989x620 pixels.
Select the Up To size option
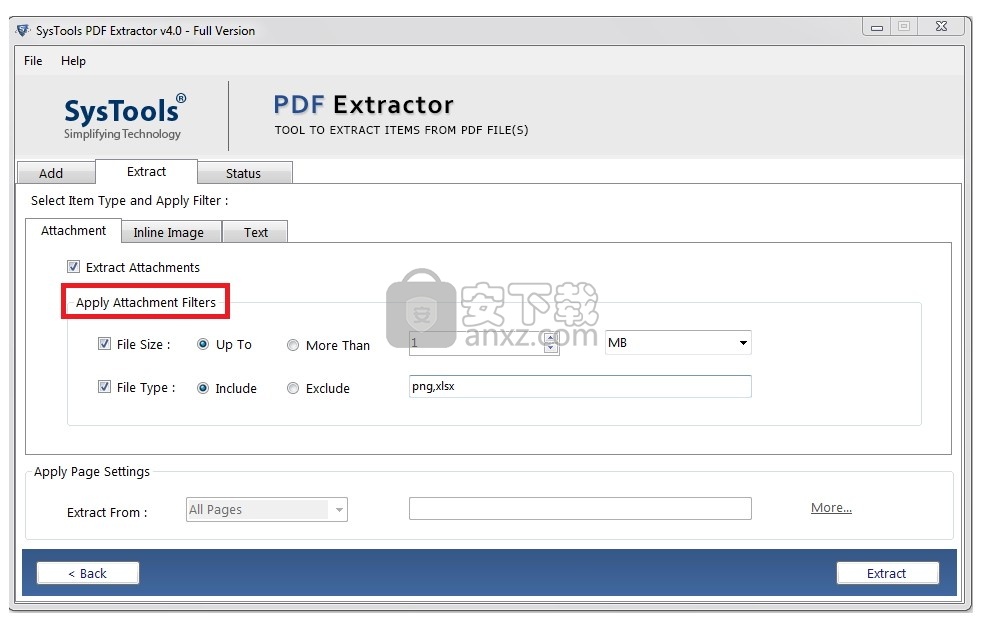(203, 344)
